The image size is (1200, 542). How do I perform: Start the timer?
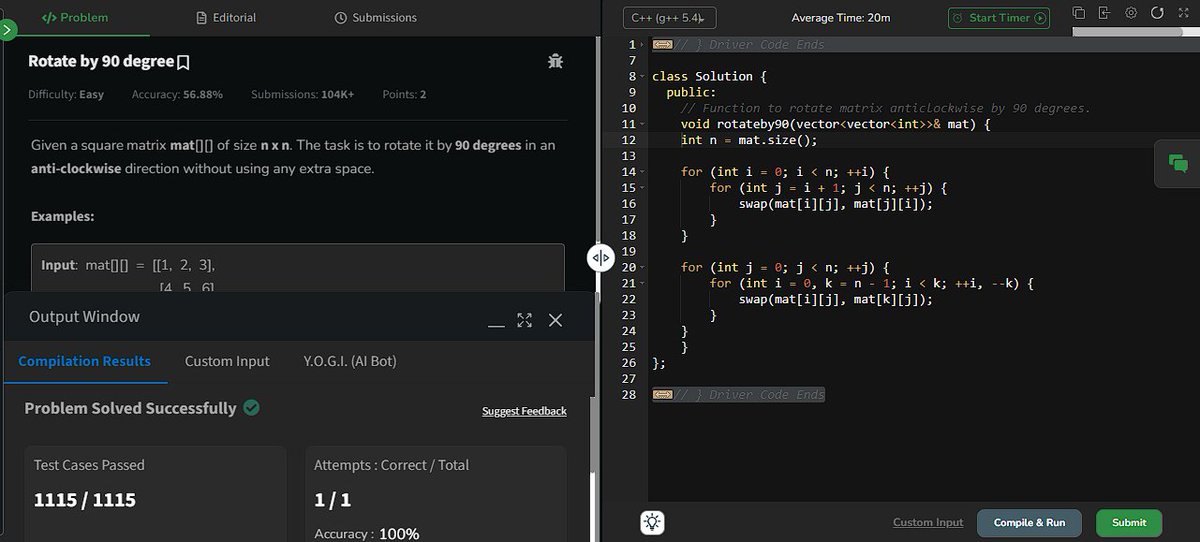999,18
